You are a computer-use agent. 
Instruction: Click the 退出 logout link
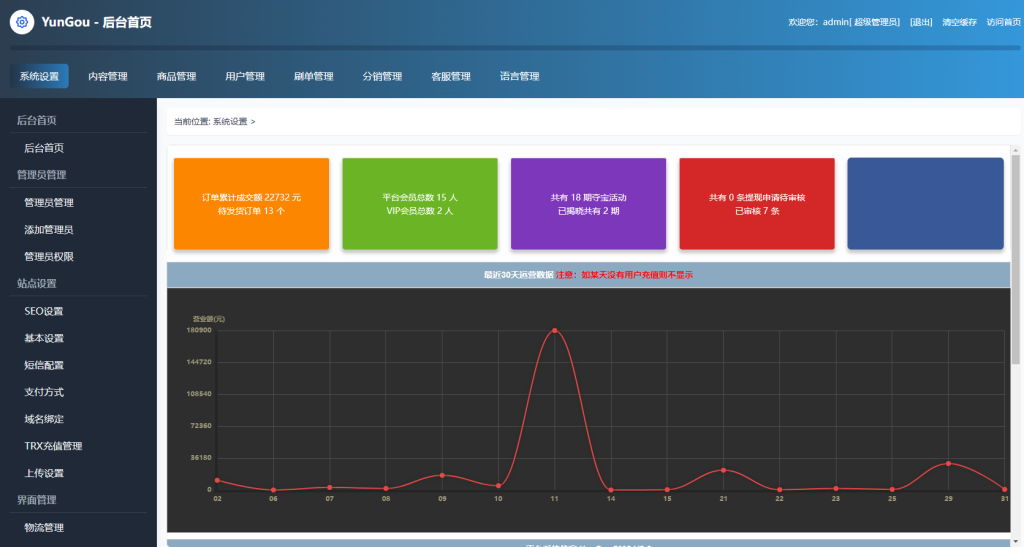click(x=920, y=22)
